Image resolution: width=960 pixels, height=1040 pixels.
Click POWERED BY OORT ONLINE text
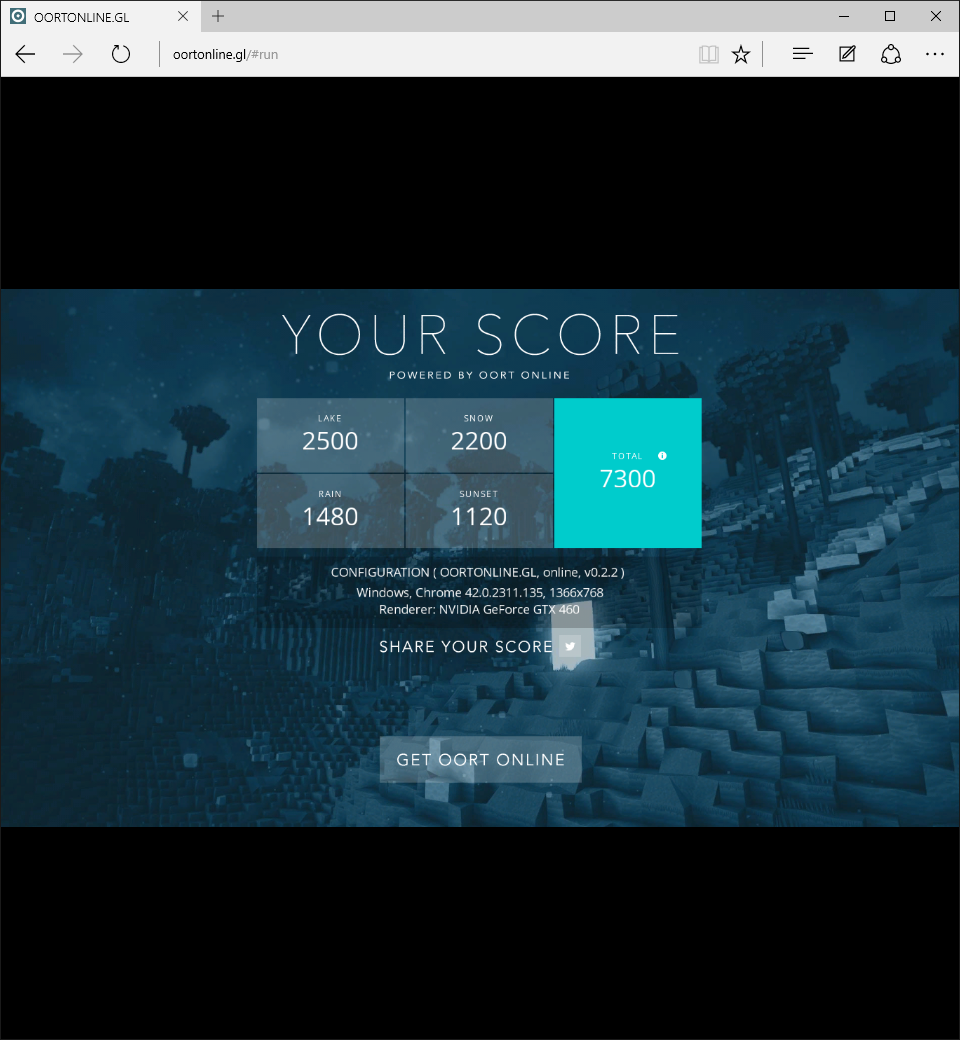[x=479, y=375]
